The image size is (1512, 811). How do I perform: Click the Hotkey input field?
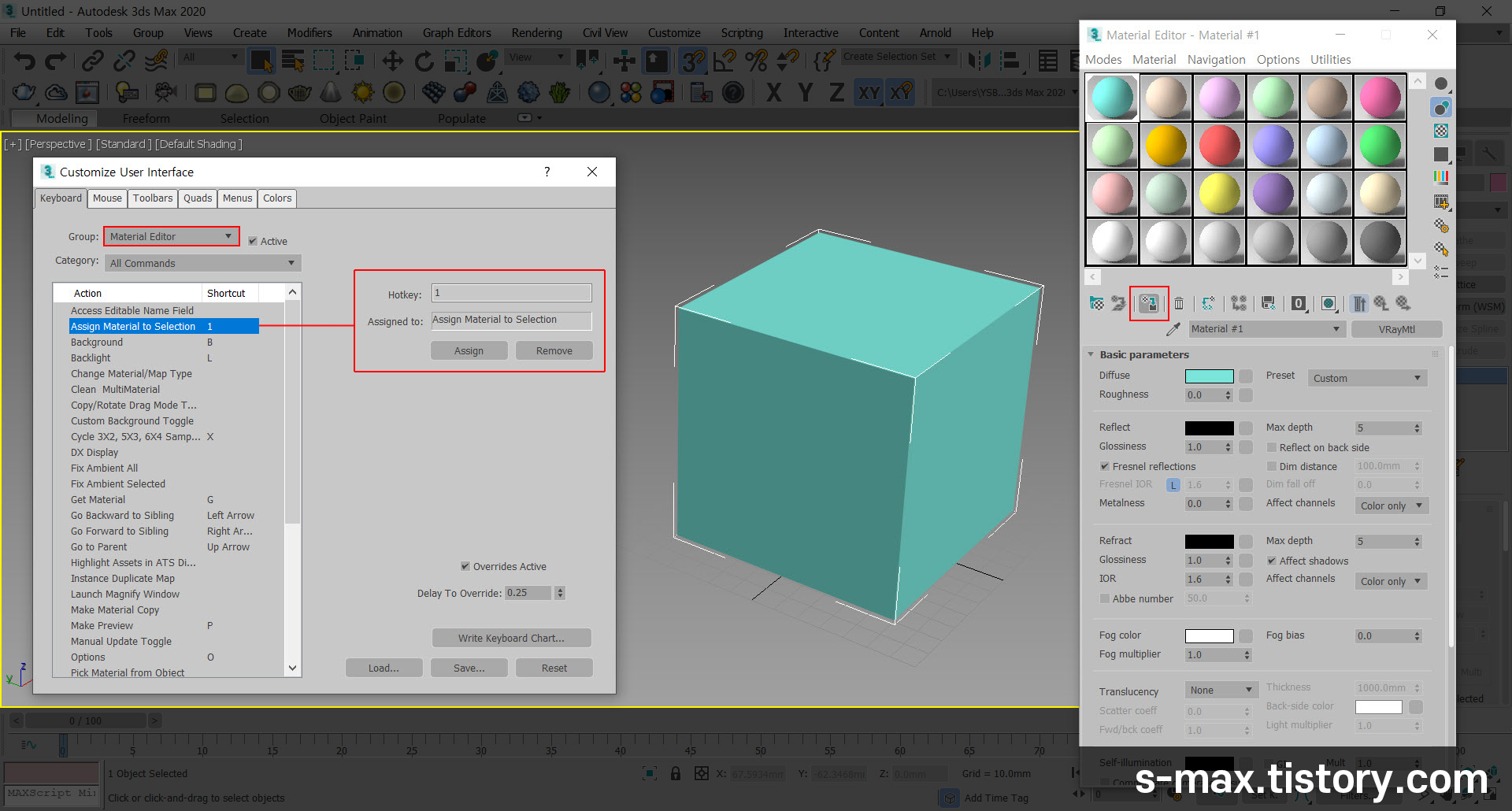511,293
